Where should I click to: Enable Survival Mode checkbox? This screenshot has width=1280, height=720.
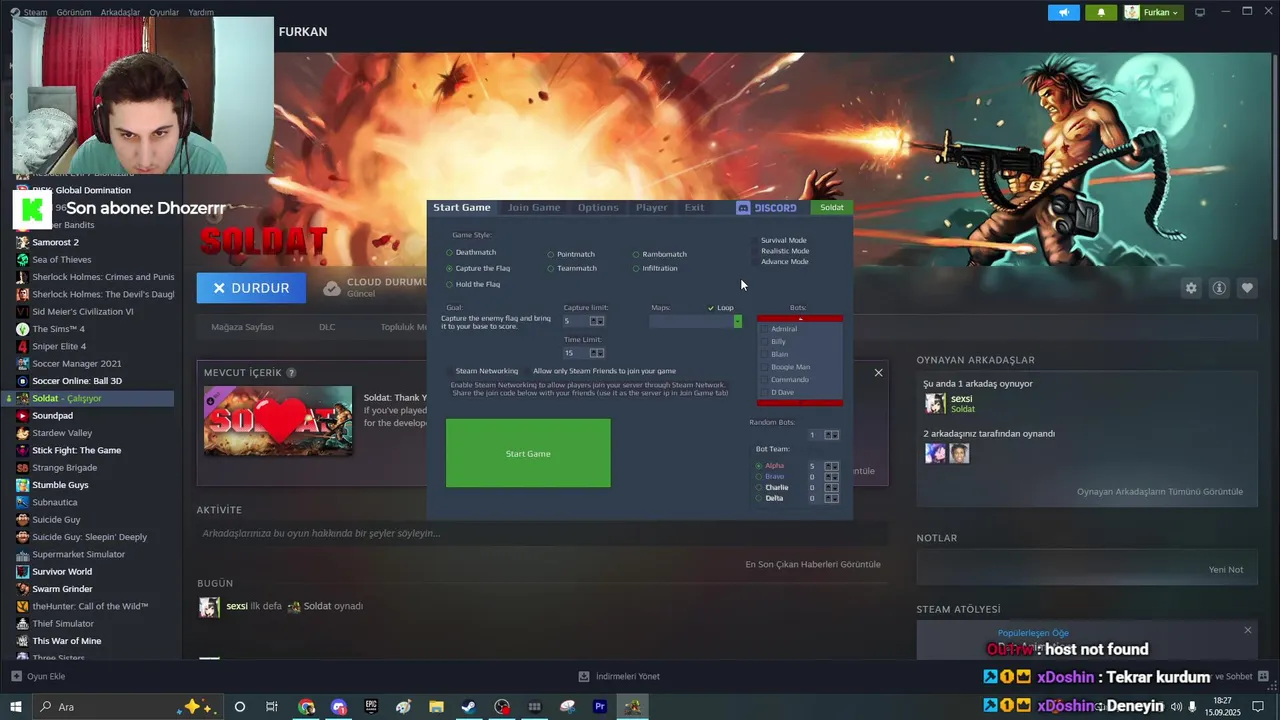[x=756, y=240]
